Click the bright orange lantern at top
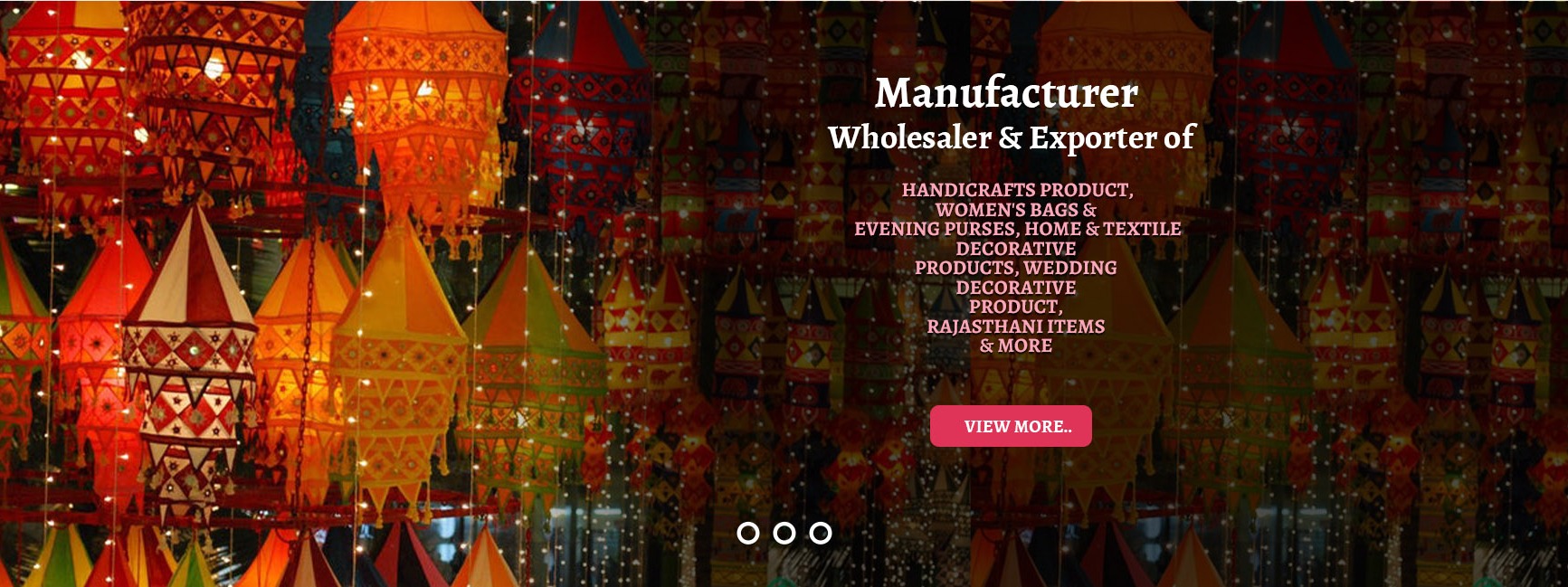This screenshot has width=1568, height=587. pyautogui.click(x=418, y=99)
